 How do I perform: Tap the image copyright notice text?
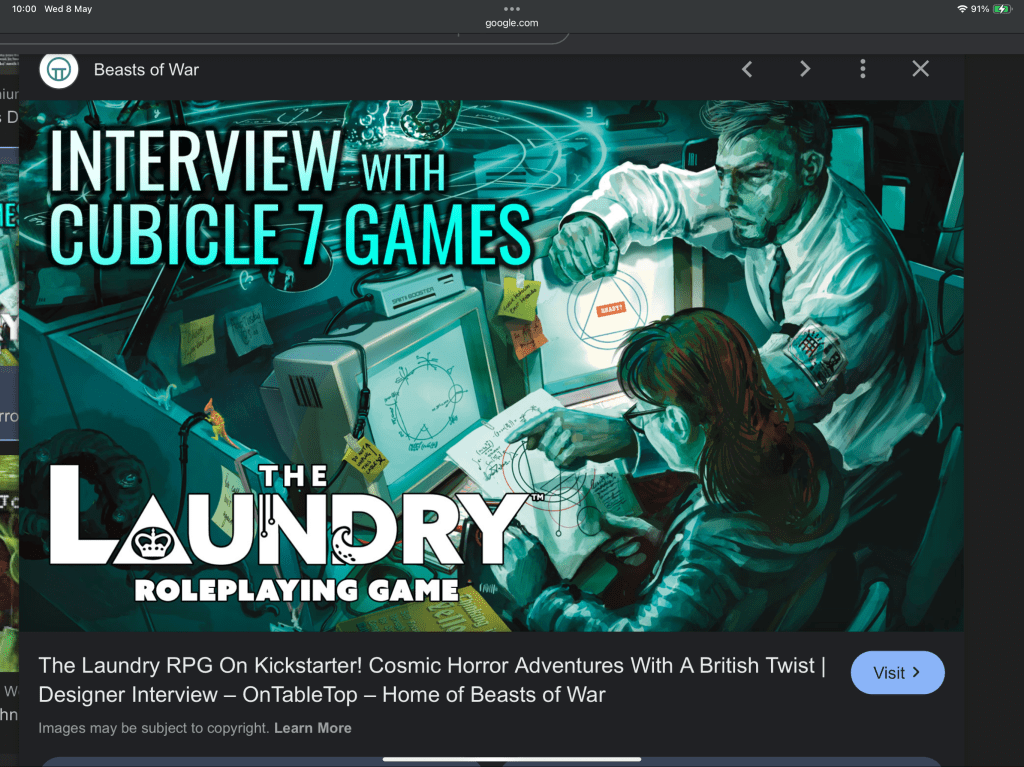[154, 728]
